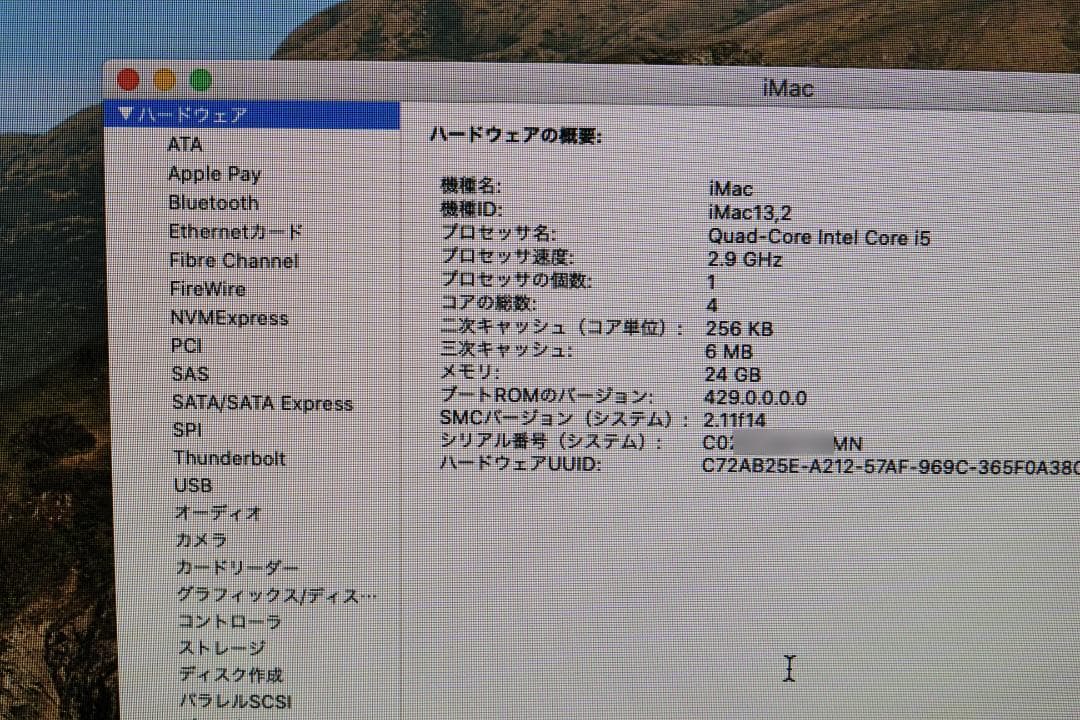Open the SAS hardware section
This screenshot has width=1080, height=720.
[x=190, y=374]
